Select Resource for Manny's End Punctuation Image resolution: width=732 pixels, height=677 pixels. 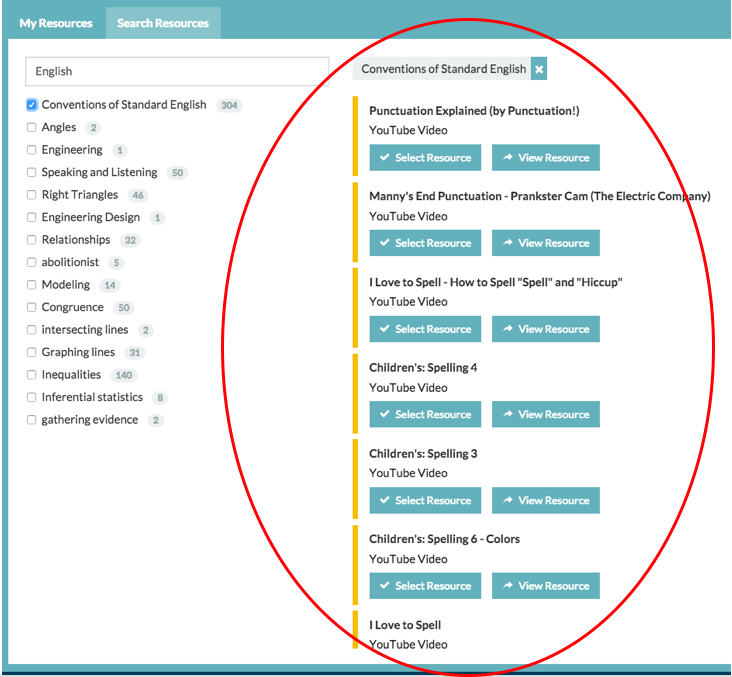point(425,243)
